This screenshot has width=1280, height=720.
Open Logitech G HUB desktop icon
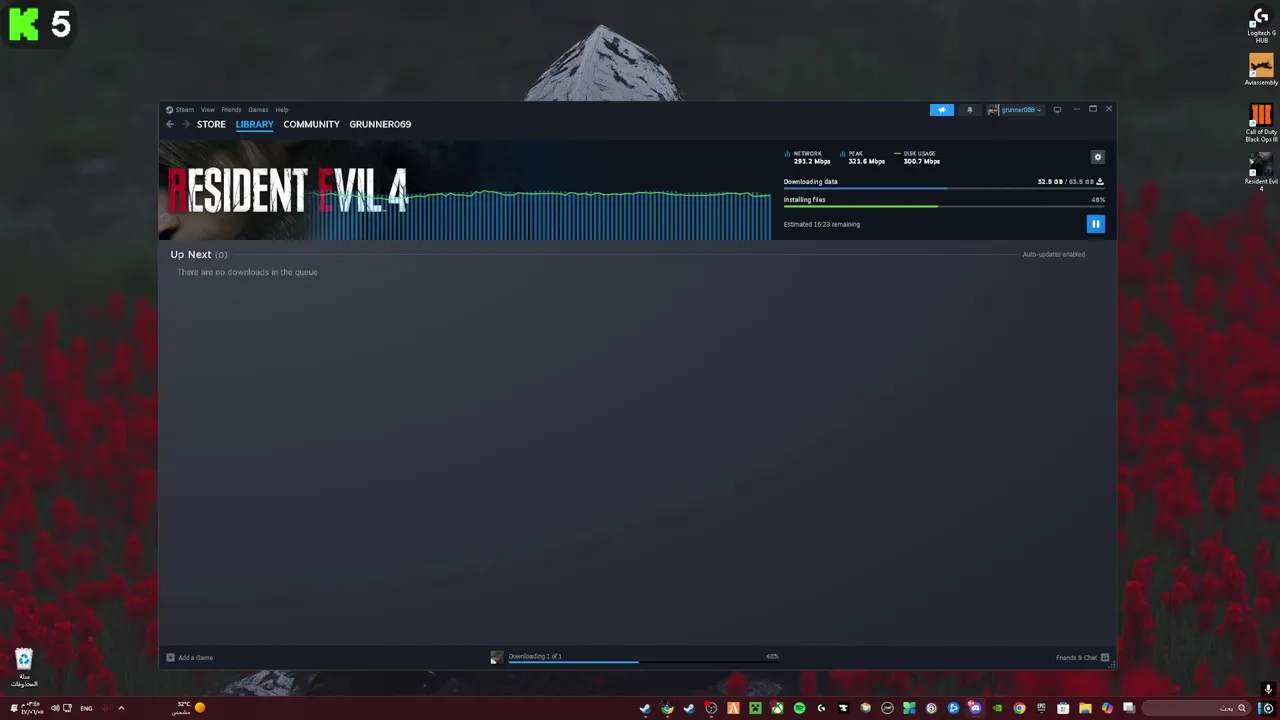[x=1261, y=24]
